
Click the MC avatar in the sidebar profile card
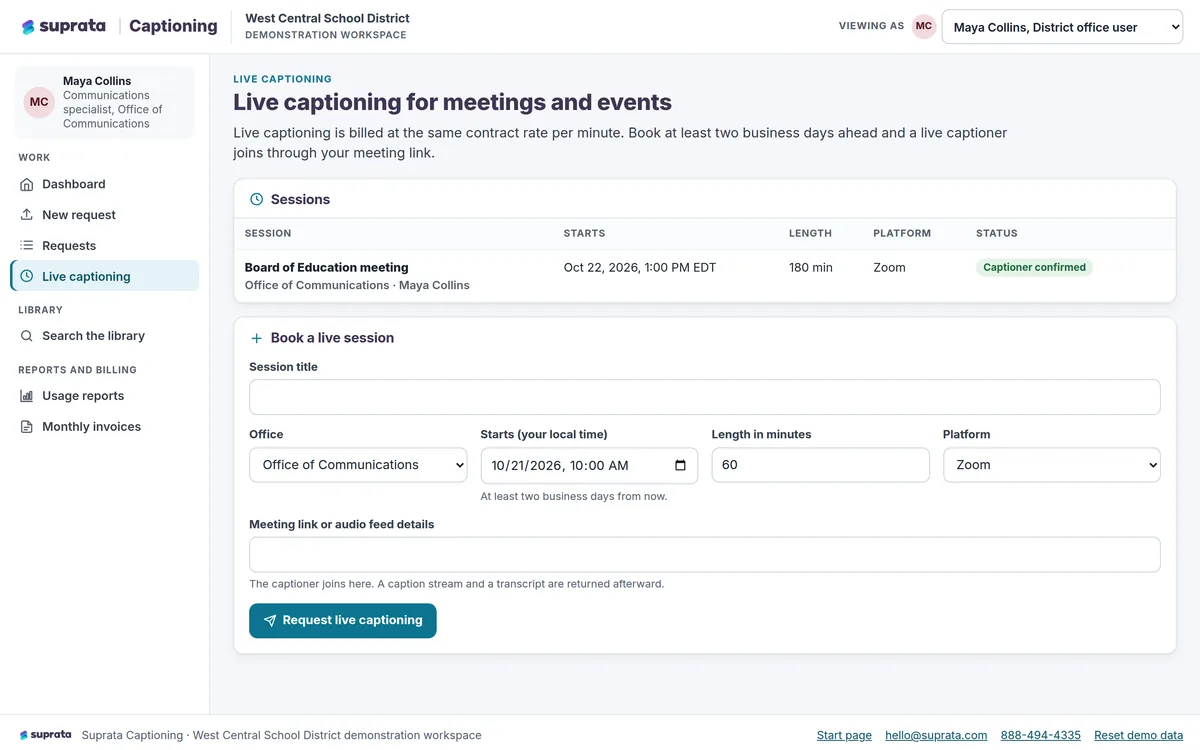pyautogui.click(x=39, y=102)
